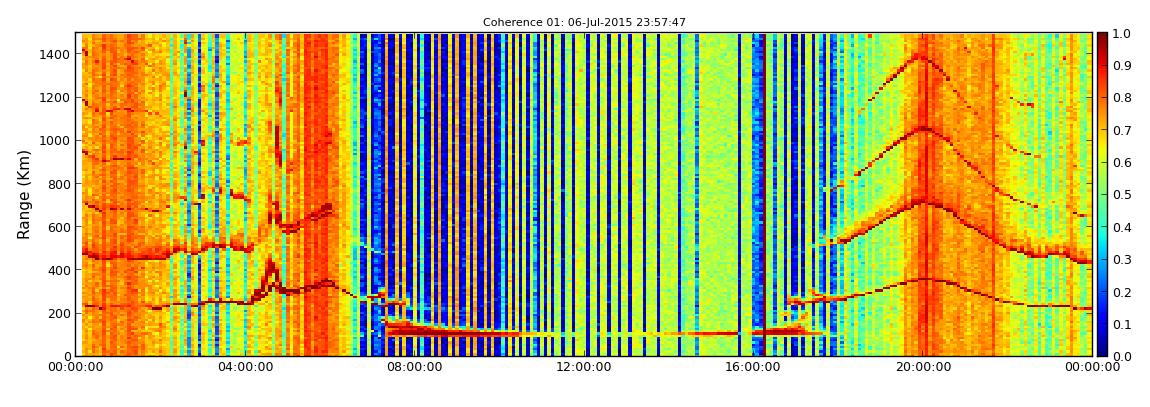Click the 08:00:00 x-axis tick label

click(412, 367)
